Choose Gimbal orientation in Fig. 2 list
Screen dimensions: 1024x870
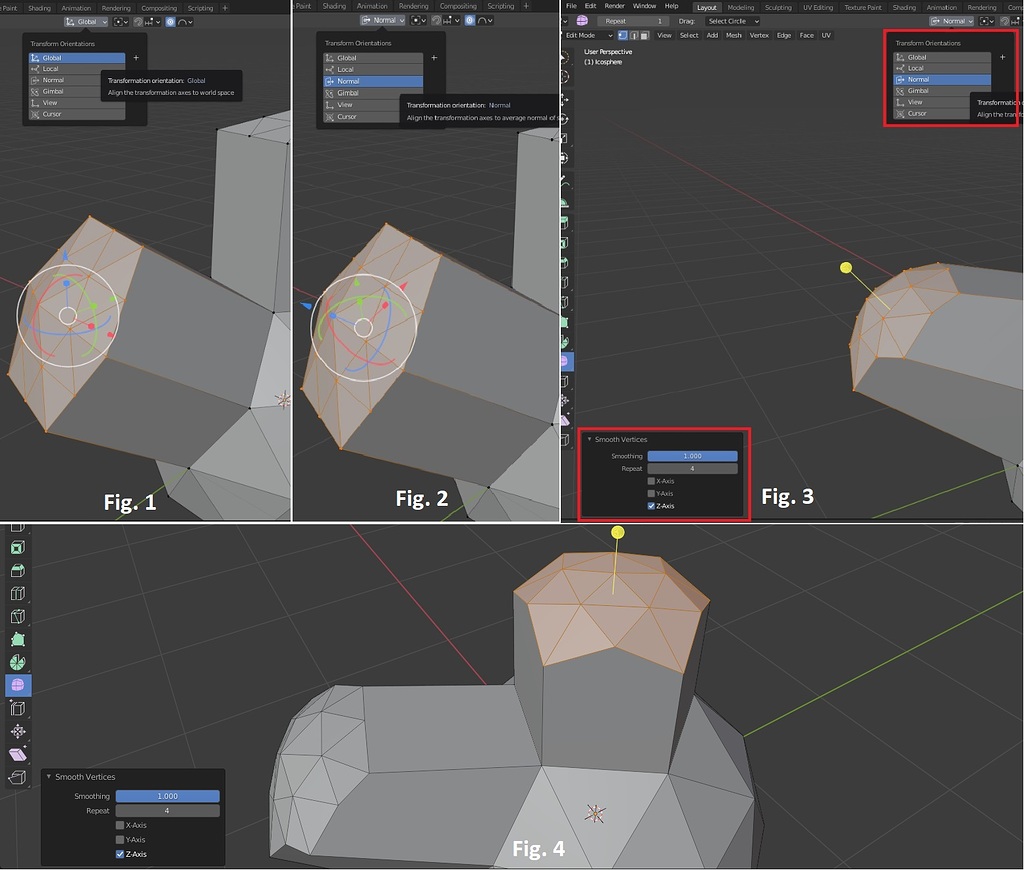373,93
